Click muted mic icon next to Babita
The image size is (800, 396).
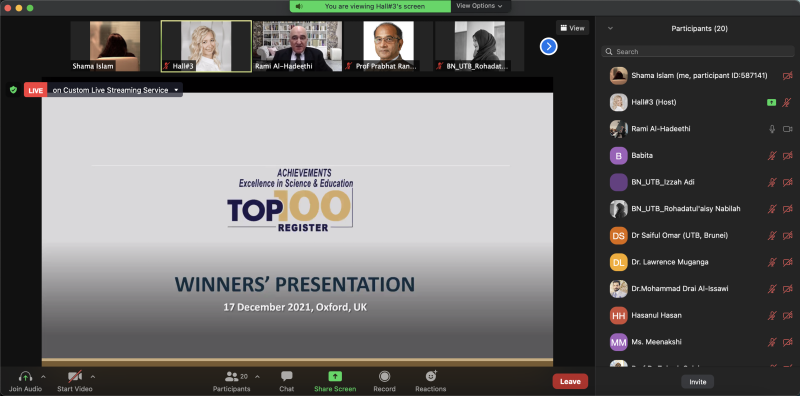pos(772,156)
